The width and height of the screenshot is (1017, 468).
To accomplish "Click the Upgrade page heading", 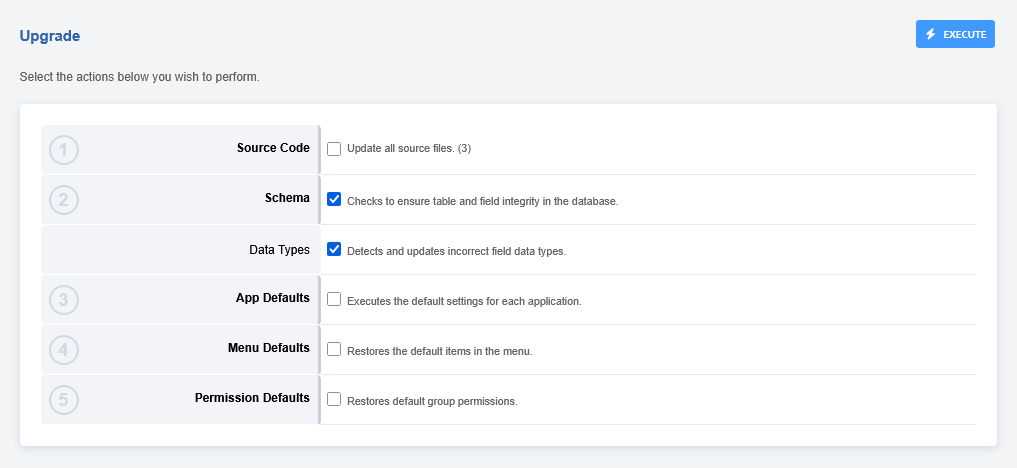I will [x=50, y=36].
